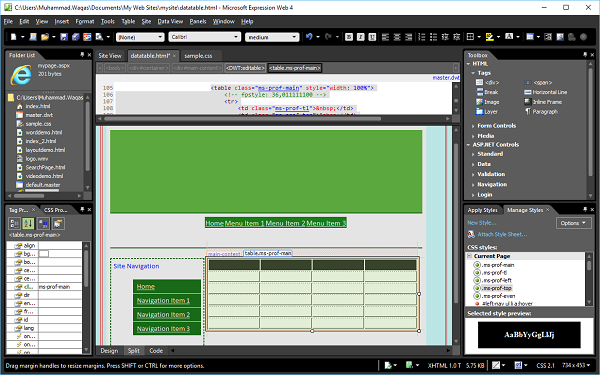Click the Horizontal Line tag in Toolbox

[546, 92]
